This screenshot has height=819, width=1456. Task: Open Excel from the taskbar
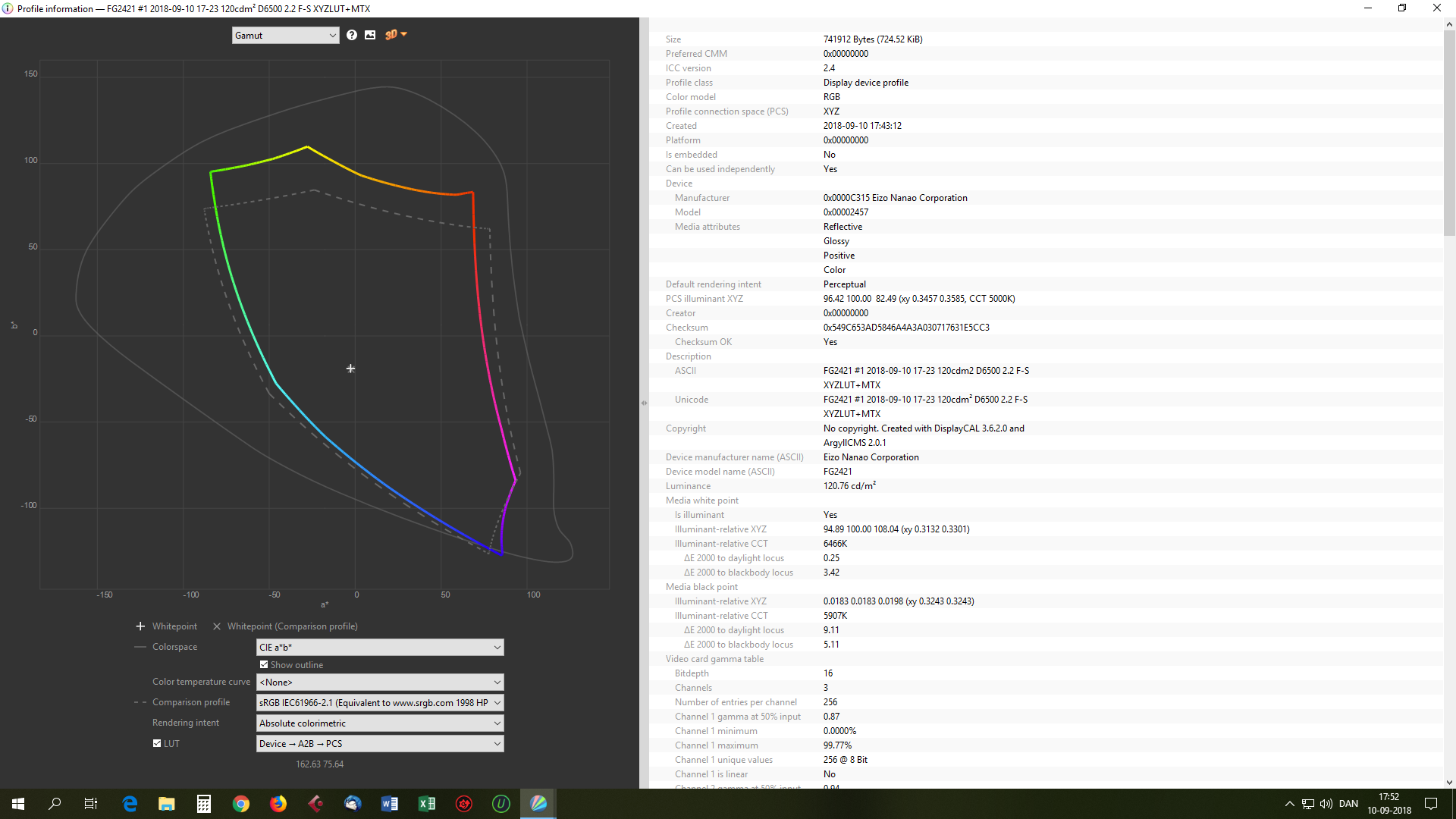427,804
